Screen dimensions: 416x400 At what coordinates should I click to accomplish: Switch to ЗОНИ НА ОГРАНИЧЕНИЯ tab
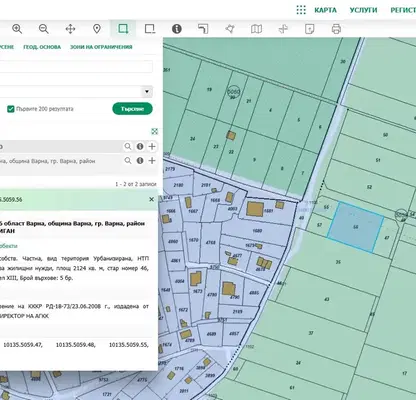tap(101, 47)
